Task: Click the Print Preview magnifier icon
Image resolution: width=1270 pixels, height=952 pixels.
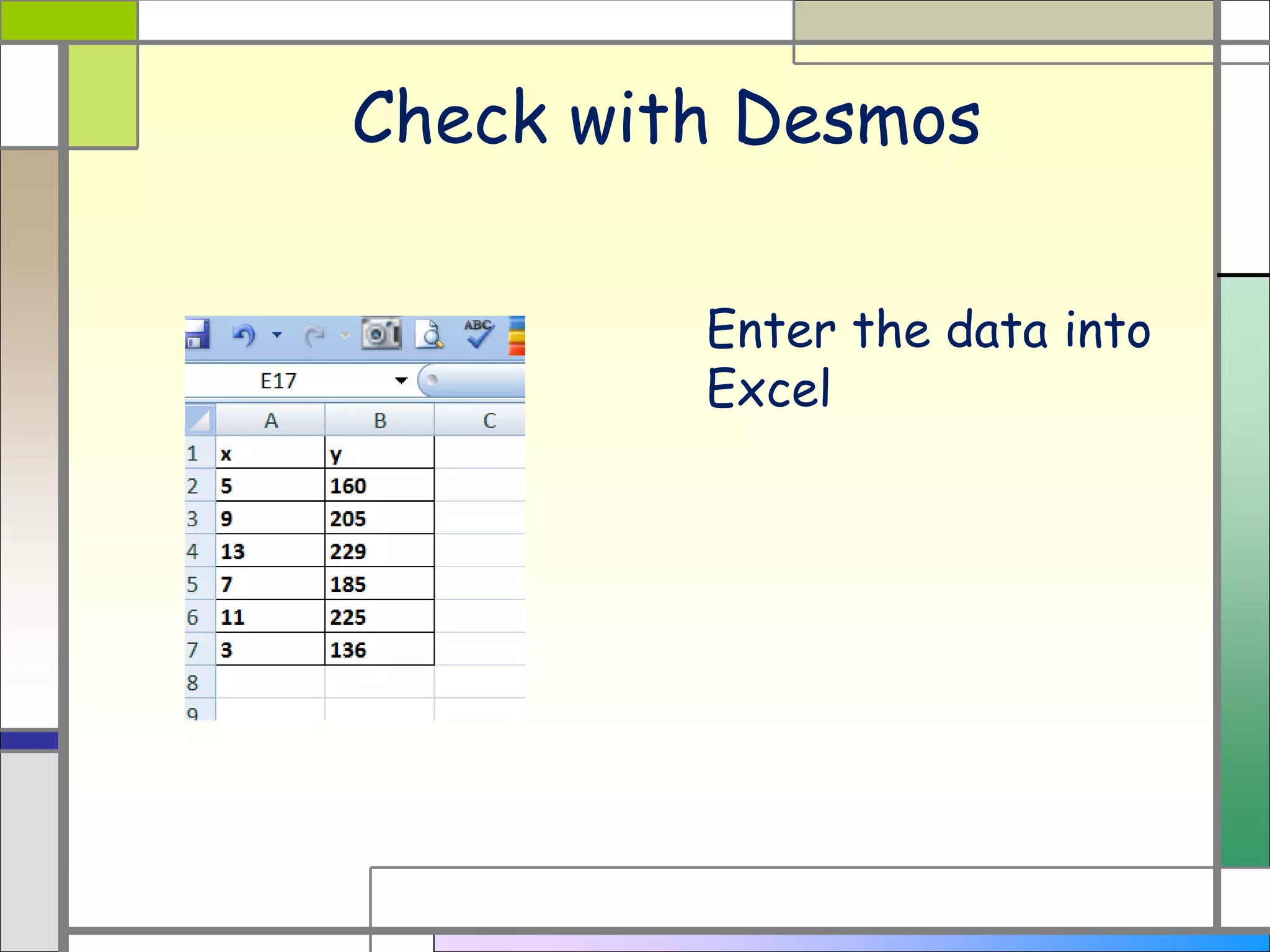Action: pyautogui.click(x=430, y=335)
